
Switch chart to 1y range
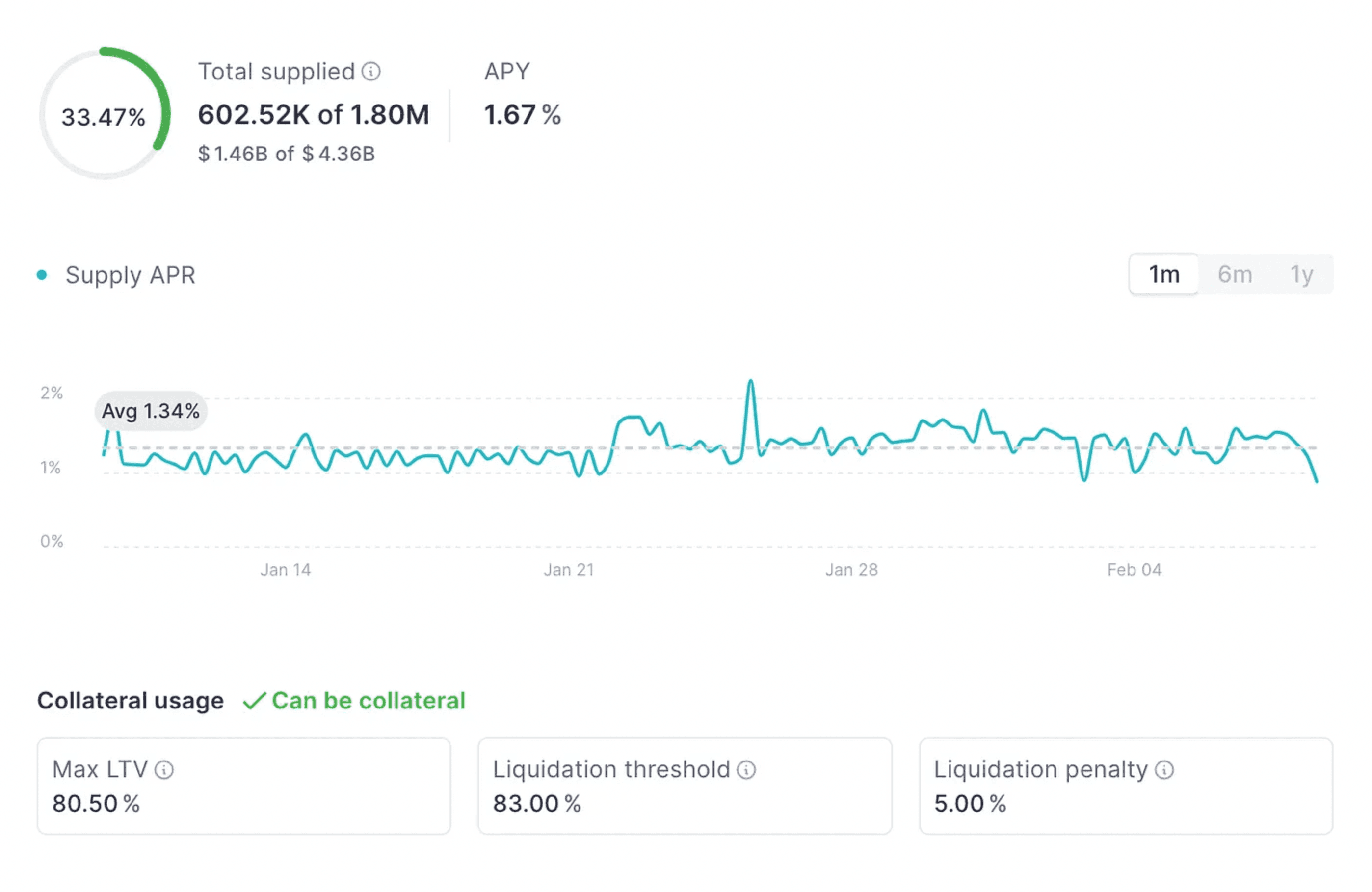click(x=1301, y=274)
